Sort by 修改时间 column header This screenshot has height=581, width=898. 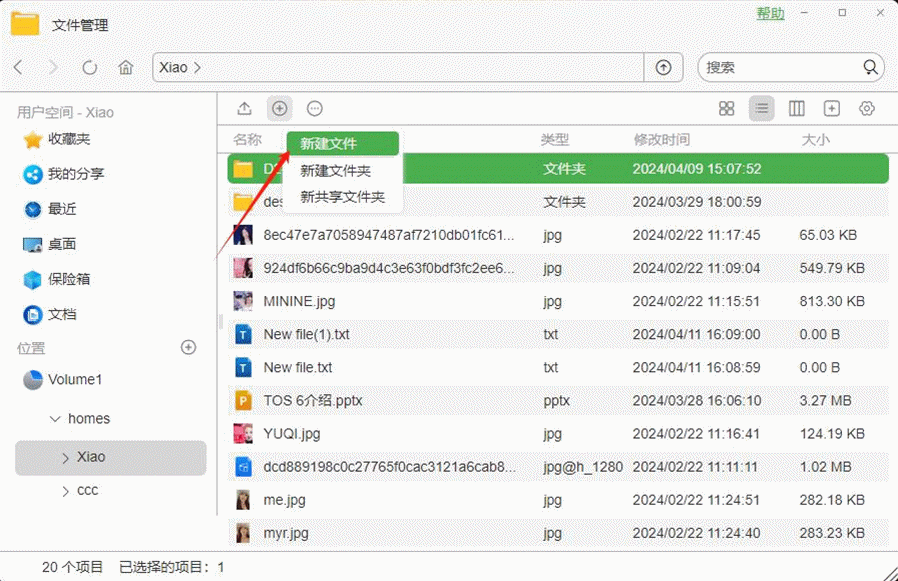[661, 139]
